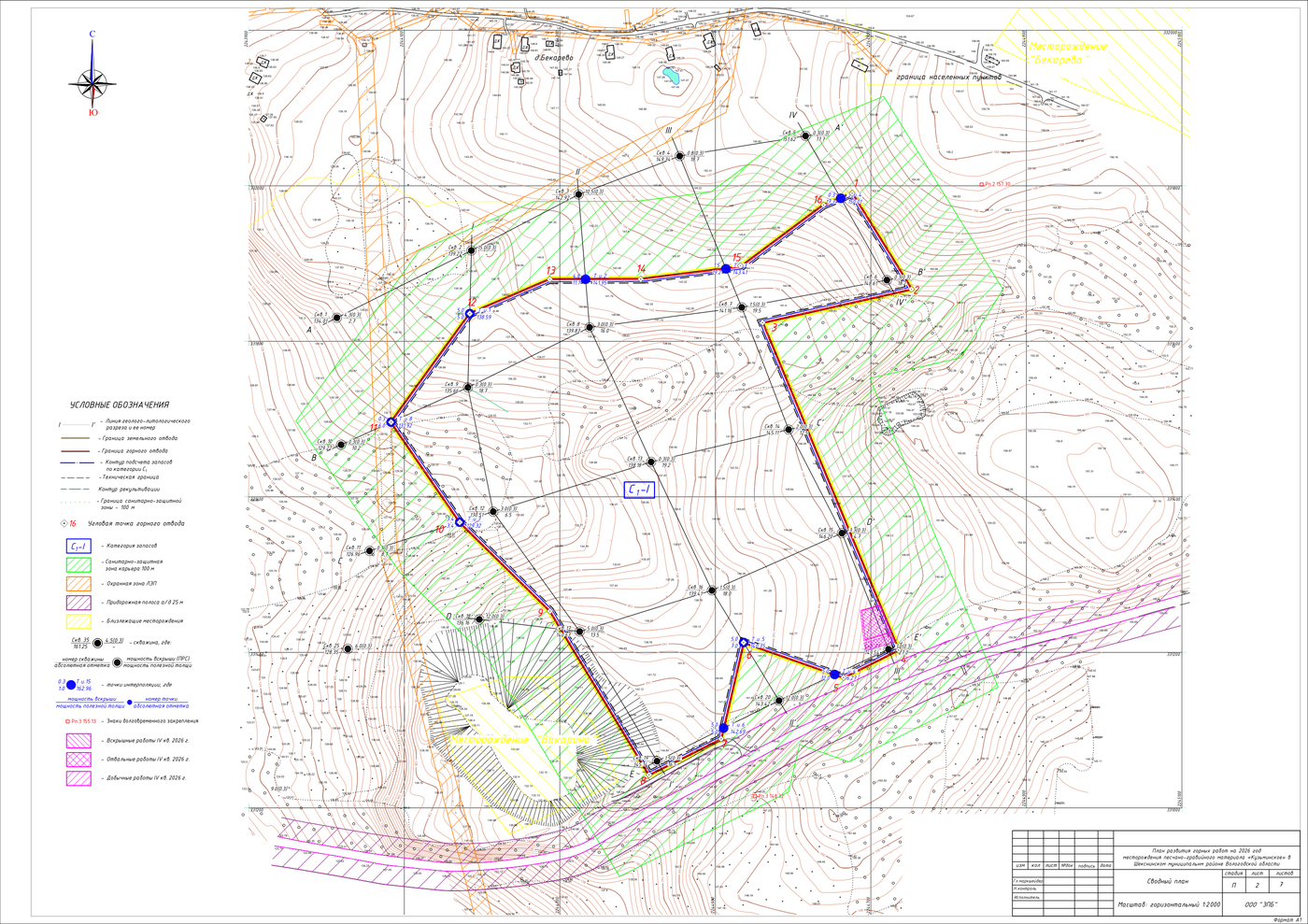Click the magenta swatch Вскрышные работы IV кв. 2026
1308x924 pixels.
[x=78, y=741]
